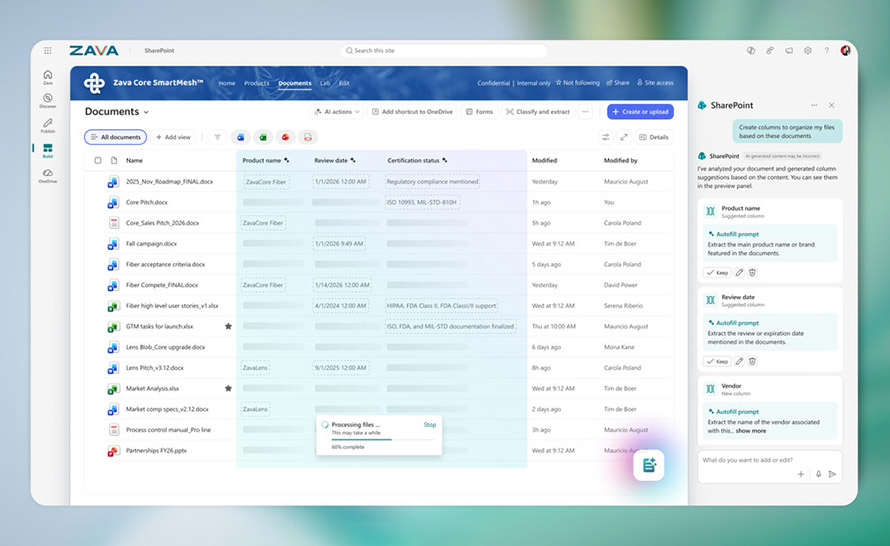Click the Search this site field
This screenshot has width=890, height=546.
pos(445,50)
